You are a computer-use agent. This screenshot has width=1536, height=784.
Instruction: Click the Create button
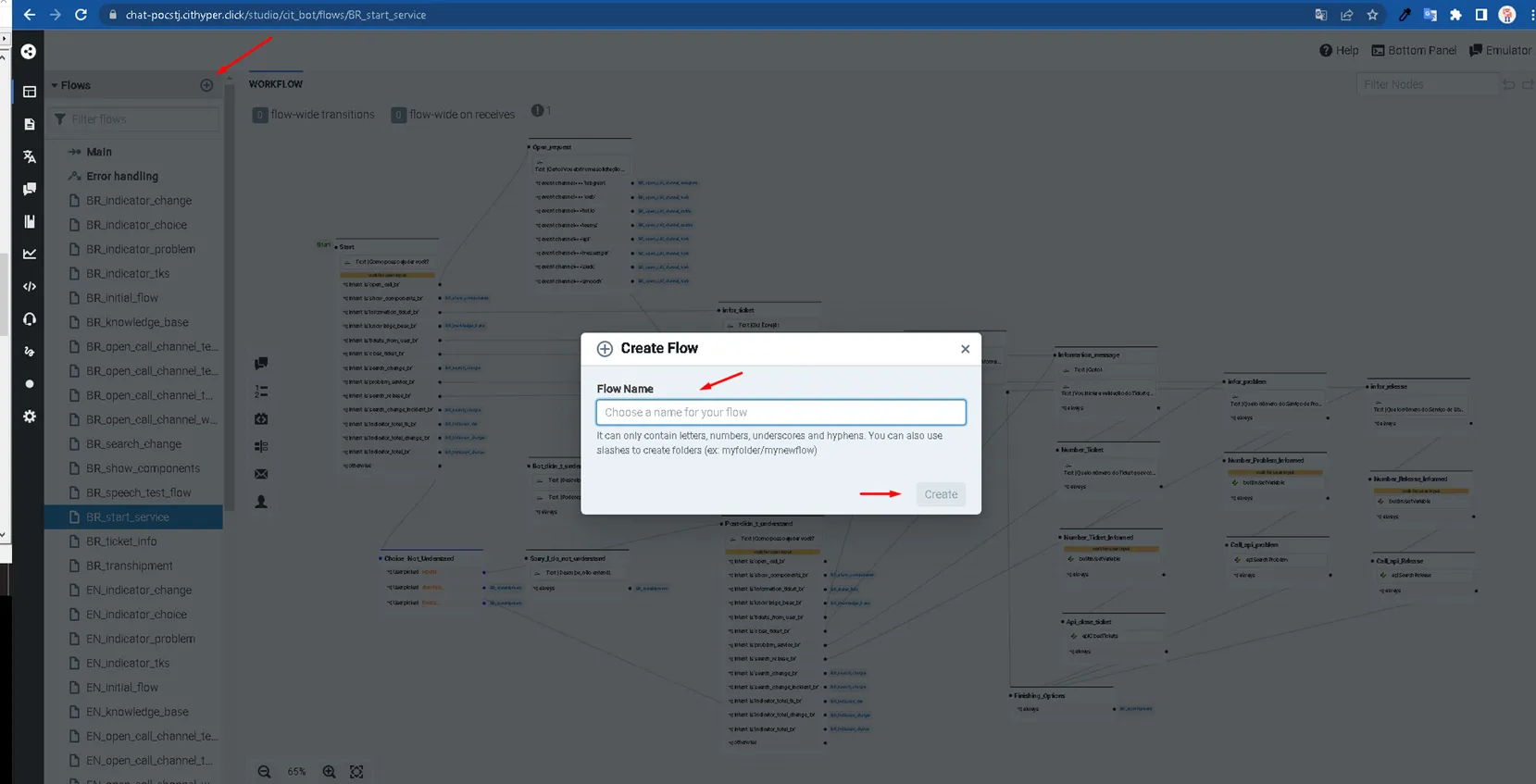pyautogui.click(x=941, y=494)
